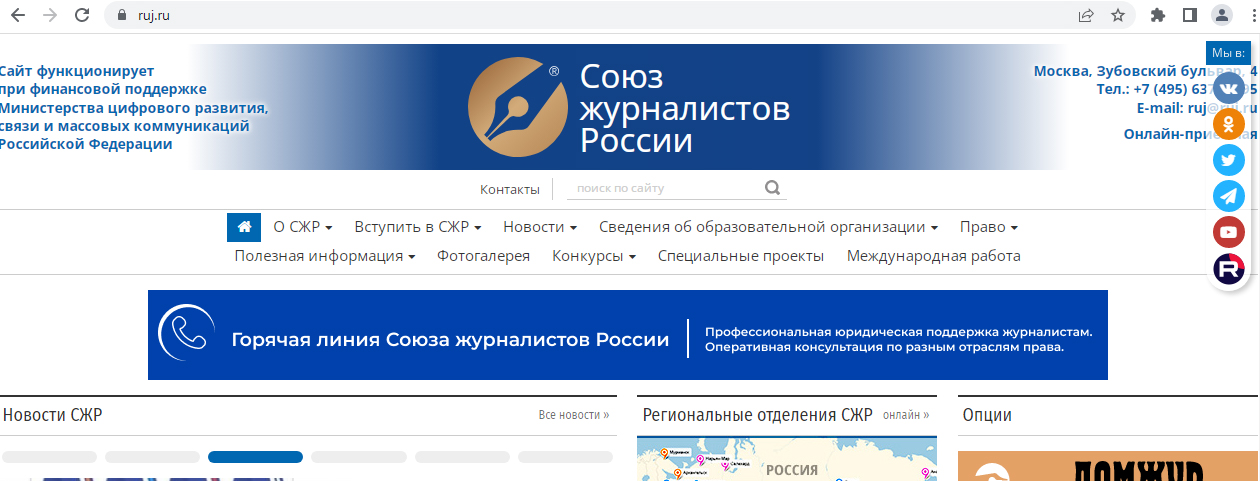Select "Специальные проекты" in navigation
The height and width of the screenshot is (481, 1260).
point(740,256)
